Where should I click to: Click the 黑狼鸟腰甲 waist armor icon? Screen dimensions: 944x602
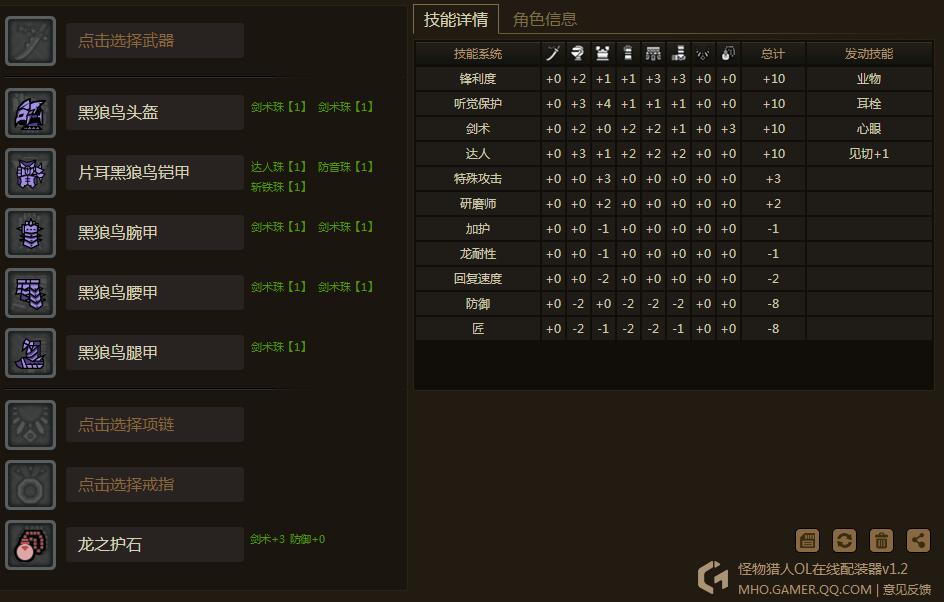tap(30, 293)
